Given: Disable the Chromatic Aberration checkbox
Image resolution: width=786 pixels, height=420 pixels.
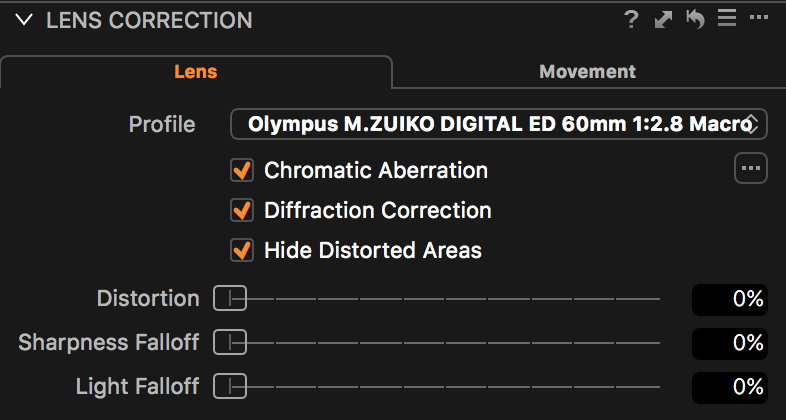Looking at the screenshot, I should pyautogui.click(x=242, y=171).
